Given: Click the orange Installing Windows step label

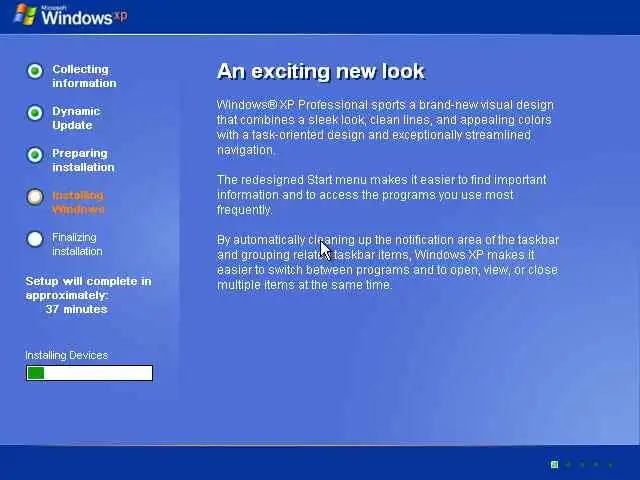Looking at the screenshot, I should 78,202.
